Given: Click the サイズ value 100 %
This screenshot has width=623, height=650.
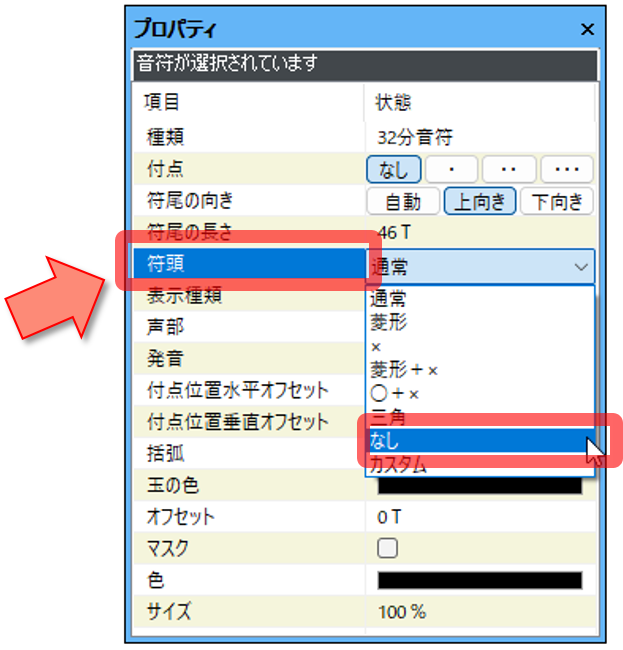Looking at the screenshot, I should [x=402, y=612].
